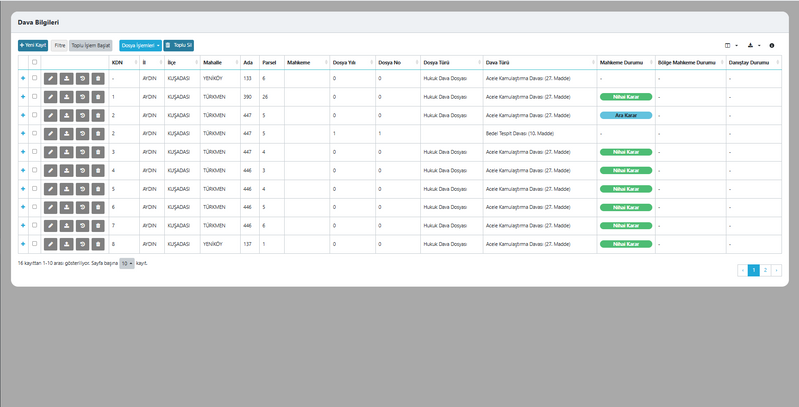
Task: Check the checkbox for the KDN 1 row
Action: click(x=34, y=96)
